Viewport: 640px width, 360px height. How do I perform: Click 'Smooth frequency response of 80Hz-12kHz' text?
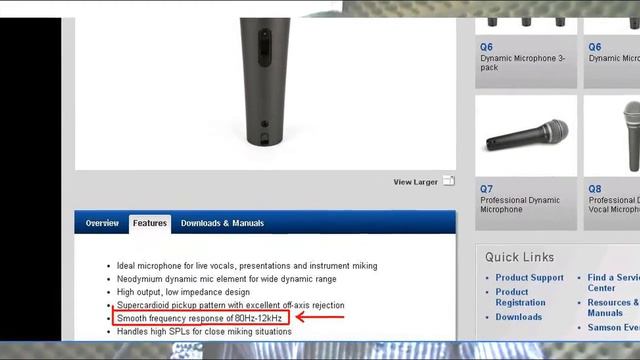(x=200, y=318)
